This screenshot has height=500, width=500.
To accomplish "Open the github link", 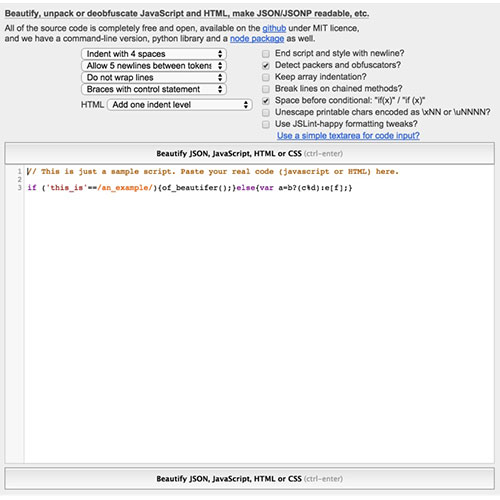I will 274,28.
